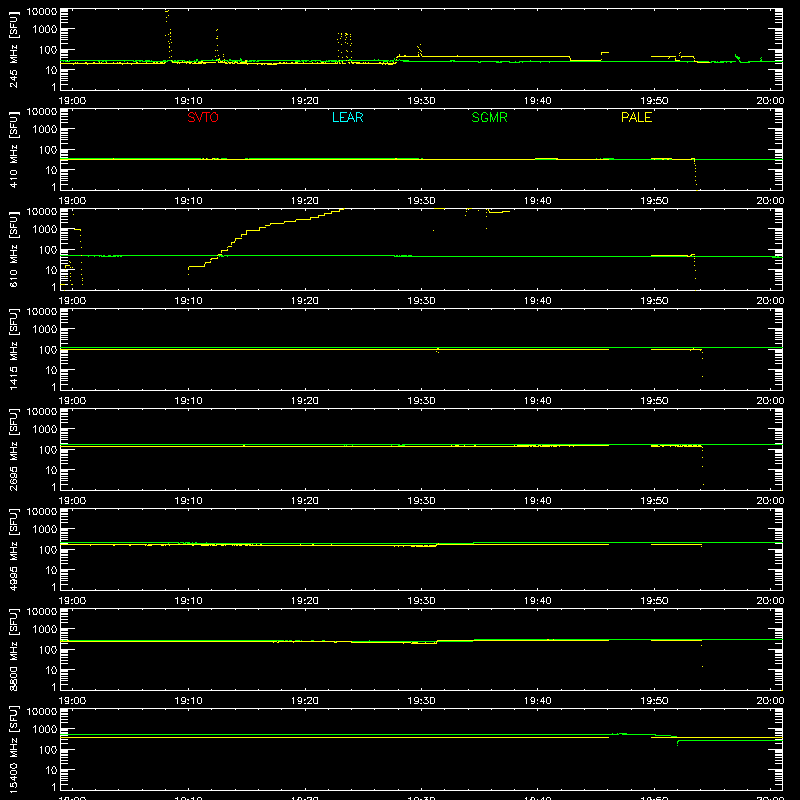800x800 pixels.
Task: Select the 2695 MHz [SFU] axis title
Action: click(14, 449)
